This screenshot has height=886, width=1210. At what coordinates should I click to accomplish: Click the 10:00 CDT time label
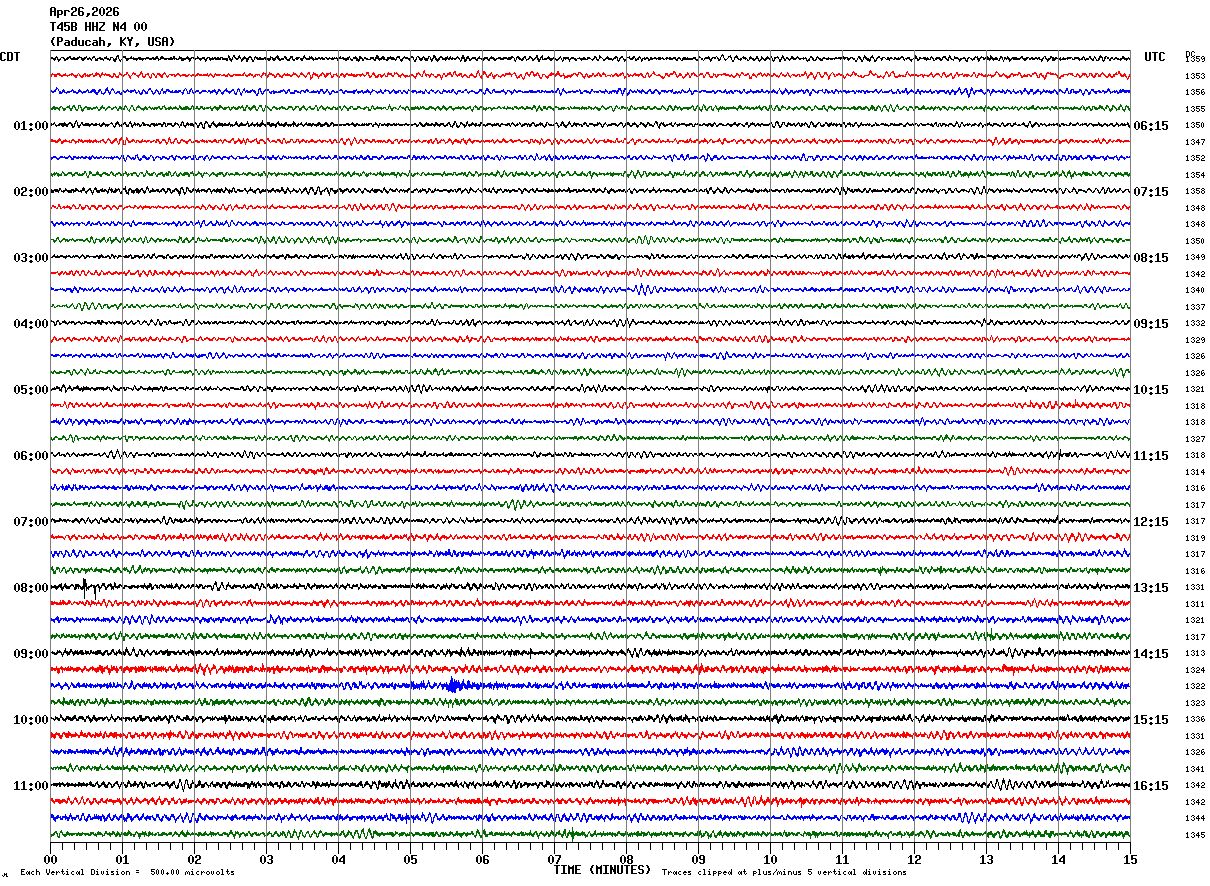[x=31, y=720]
